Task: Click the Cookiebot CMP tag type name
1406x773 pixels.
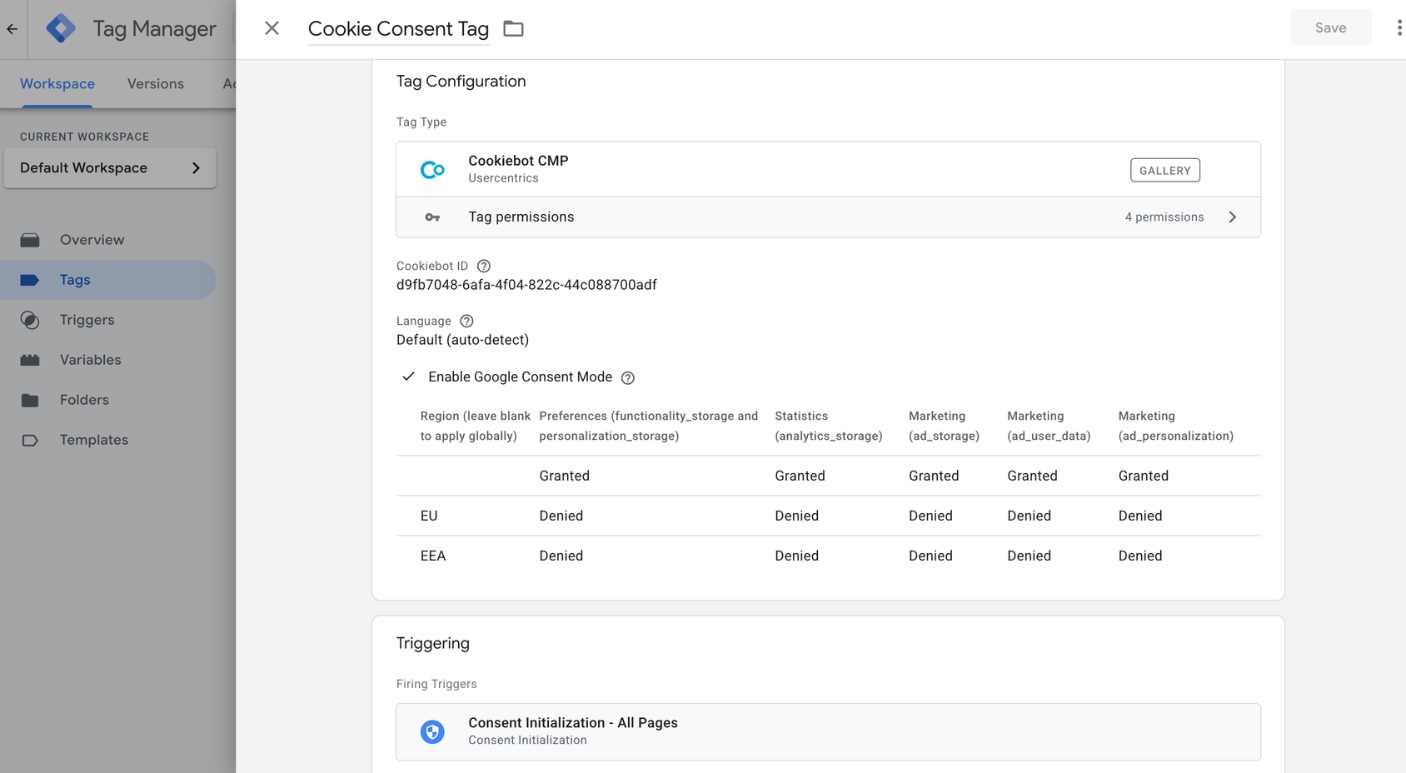Action: 518,161
